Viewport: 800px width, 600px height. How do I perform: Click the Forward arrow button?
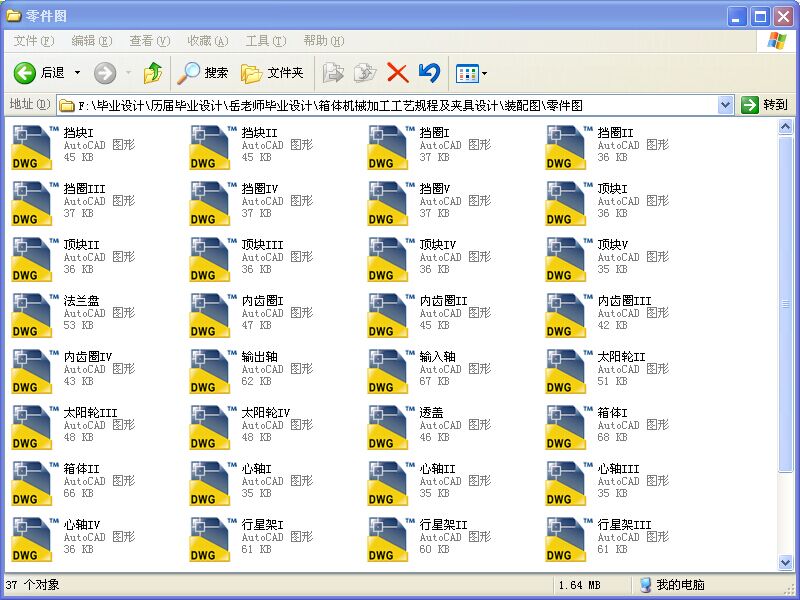click(105, 73)
